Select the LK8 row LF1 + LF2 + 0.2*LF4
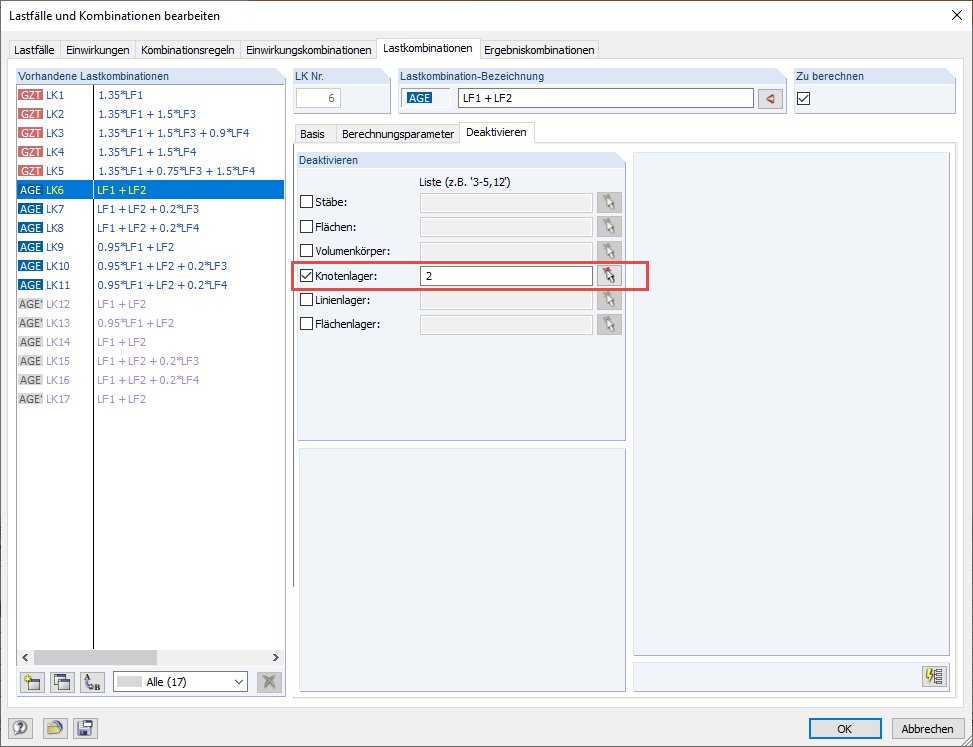Screen dimensions: 973x747 click(x=151, y=228)
